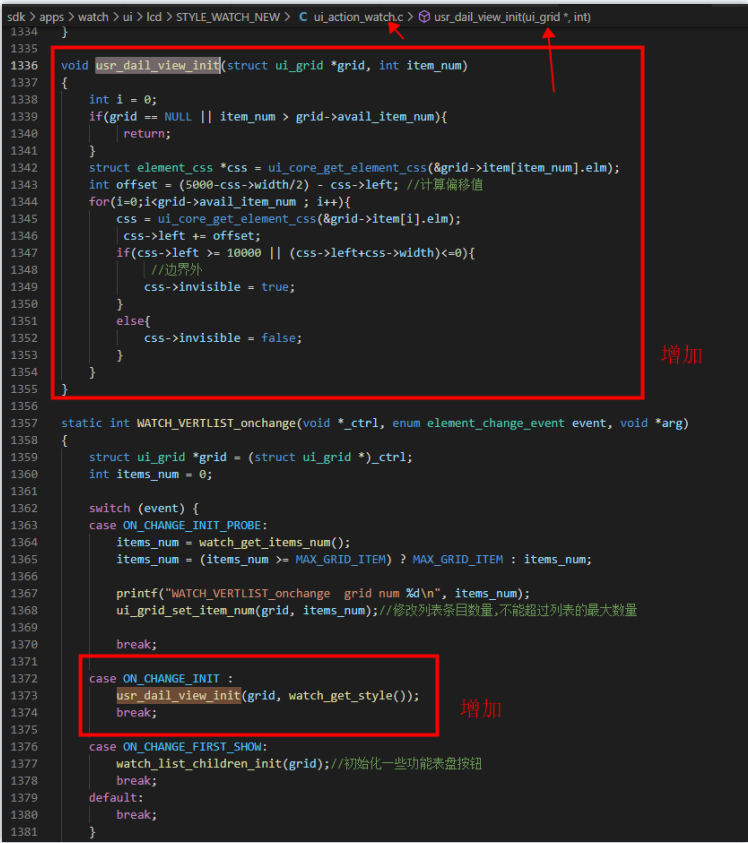
Task: Expand chevron after STYLE_WATCH_NEW breadcrumb
Action: 288,17
